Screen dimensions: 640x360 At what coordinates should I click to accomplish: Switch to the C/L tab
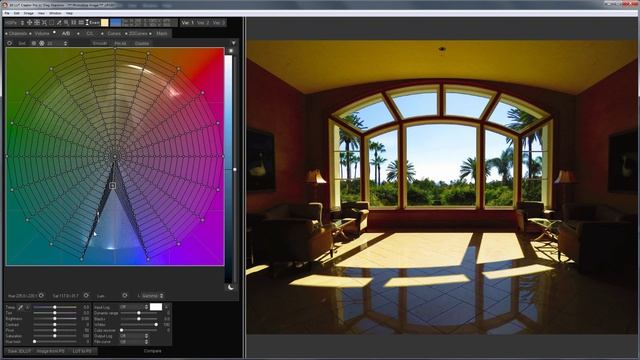(90, 33)
